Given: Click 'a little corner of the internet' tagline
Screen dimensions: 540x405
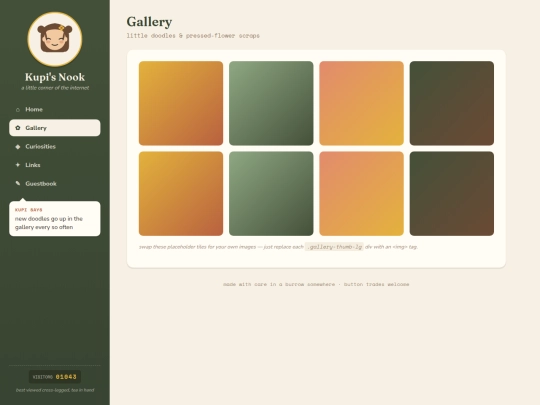Looking at the screenshot, I should pyautogui.click(x=55, y=88).
